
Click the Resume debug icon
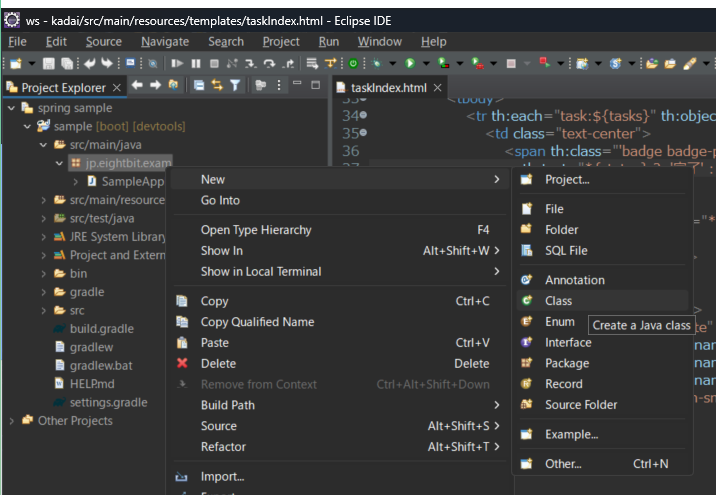(177, 63)
